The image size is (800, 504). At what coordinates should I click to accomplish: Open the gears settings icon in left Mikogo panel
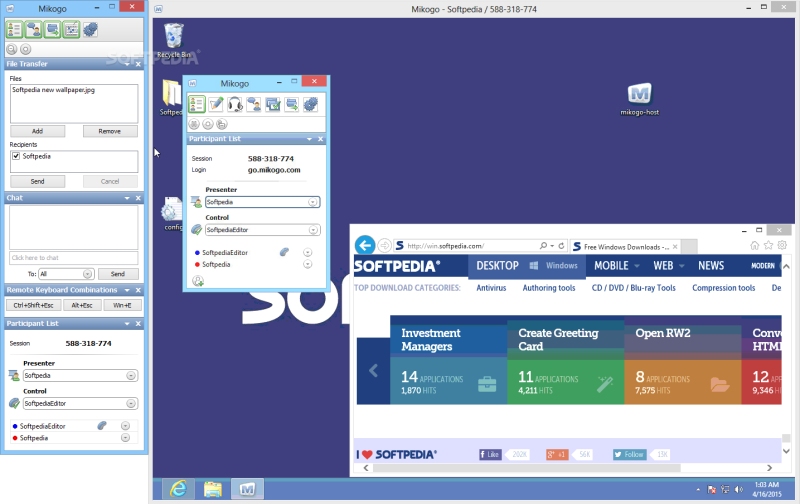pos(90,29)
